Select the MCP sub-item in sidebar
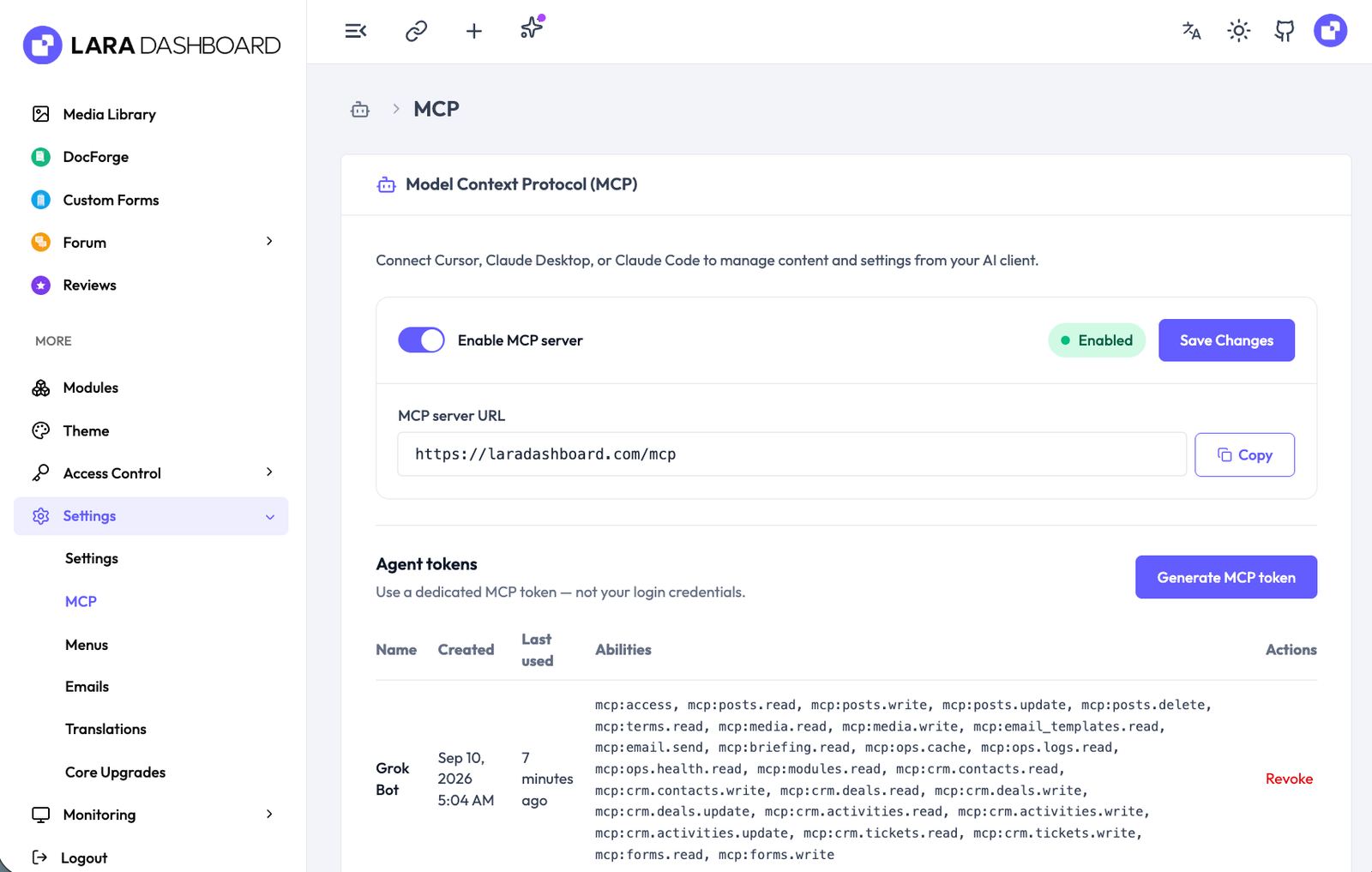The height and width of the screenshot is (872, 1372). [81, 601]
